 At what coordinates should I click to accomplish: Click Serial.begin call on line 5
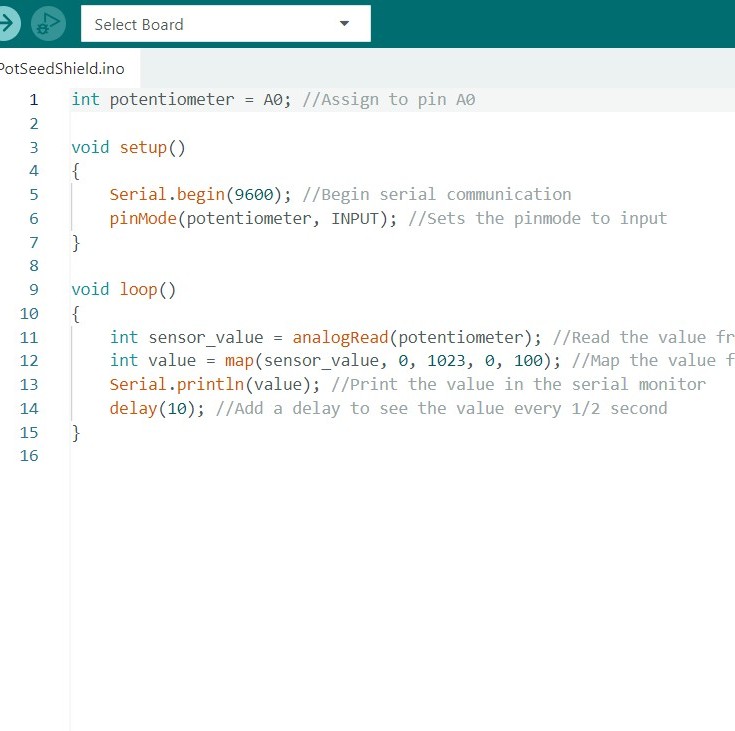pyautogui.click(x=167, y=195)
